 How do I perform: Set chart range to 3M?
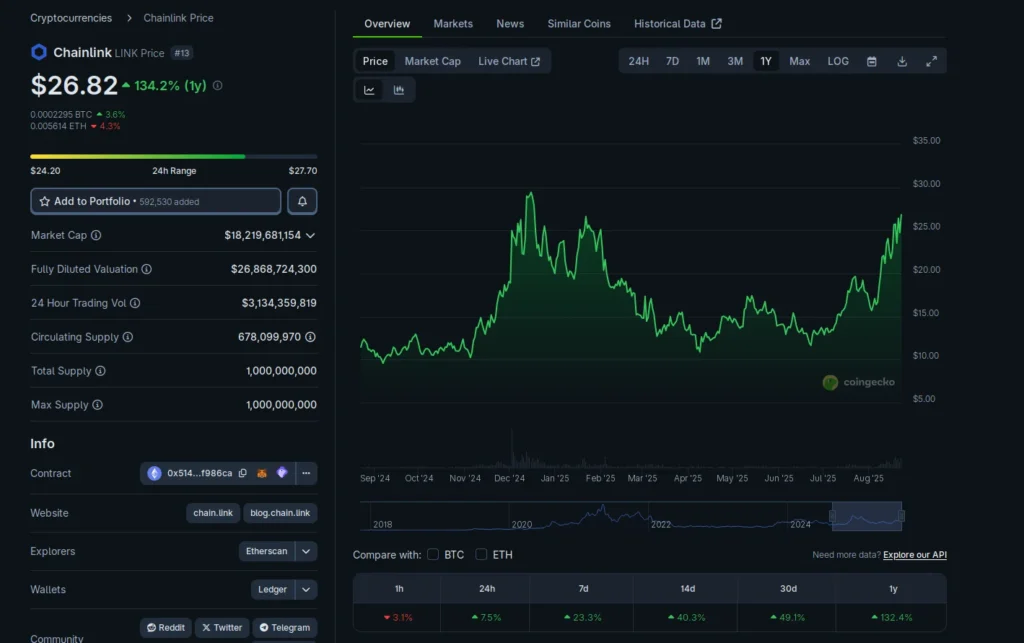coord(735,61)
